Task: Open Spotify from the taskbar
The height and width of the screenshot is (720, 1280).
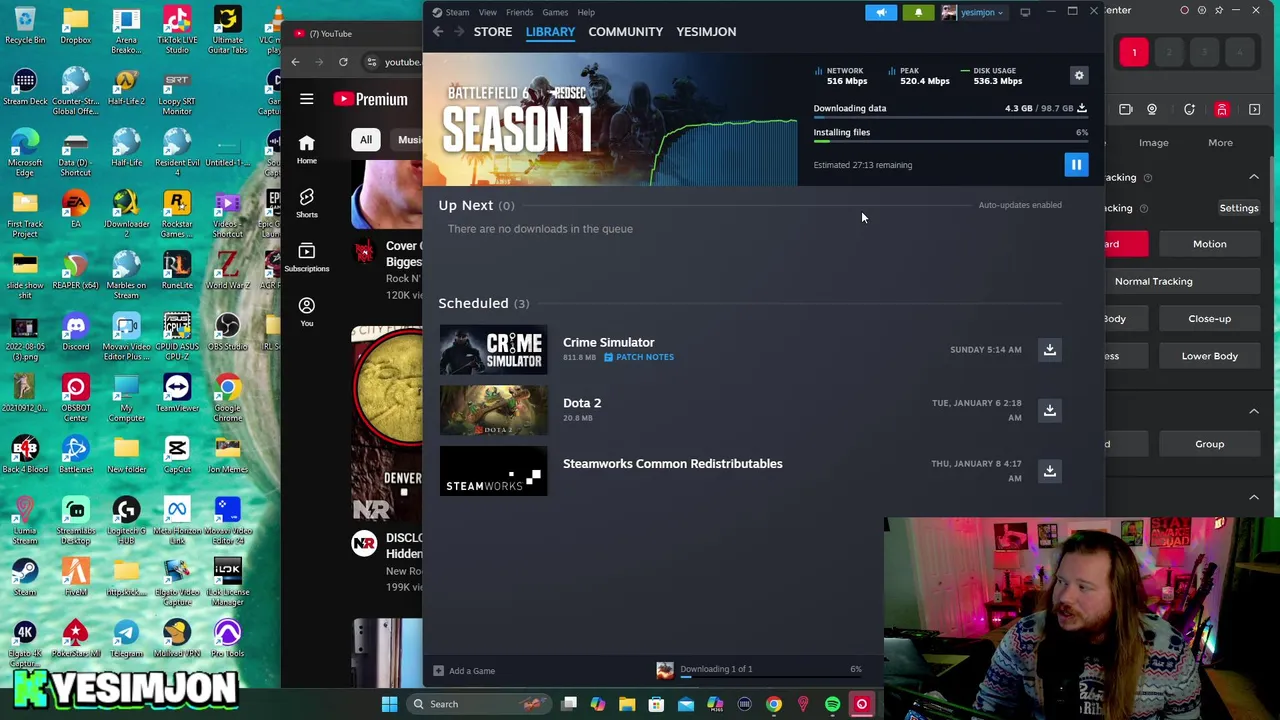Action: coord(832,704)
